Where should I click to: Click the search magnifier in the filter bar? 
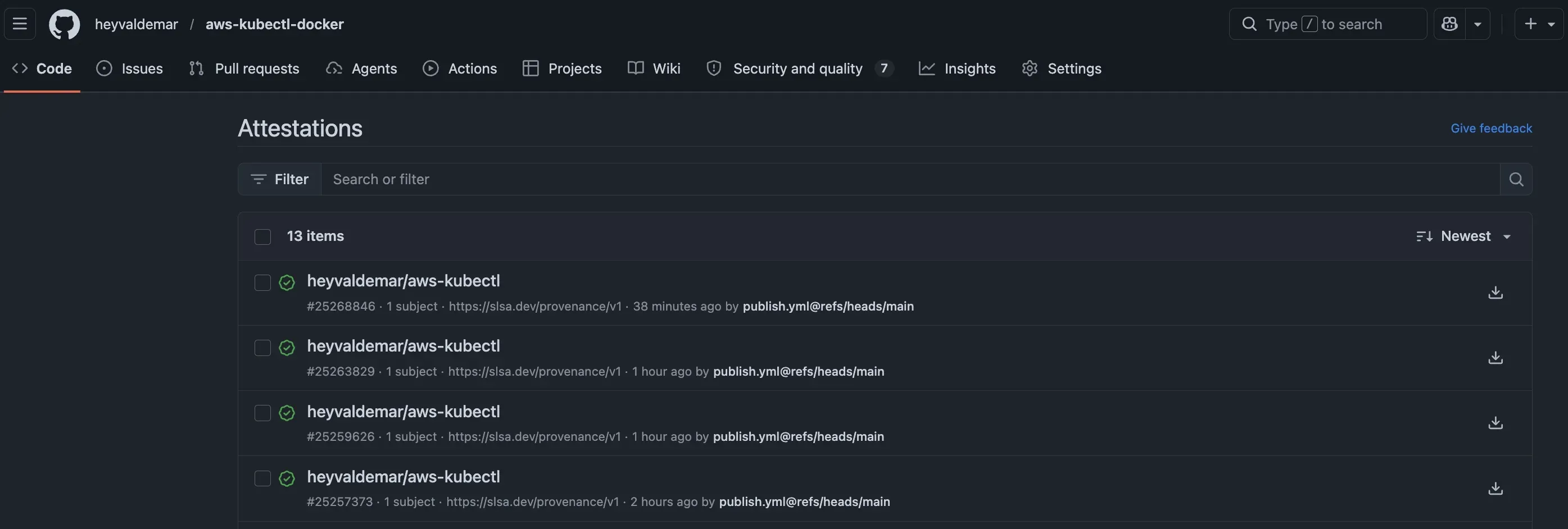(1516, 179)
